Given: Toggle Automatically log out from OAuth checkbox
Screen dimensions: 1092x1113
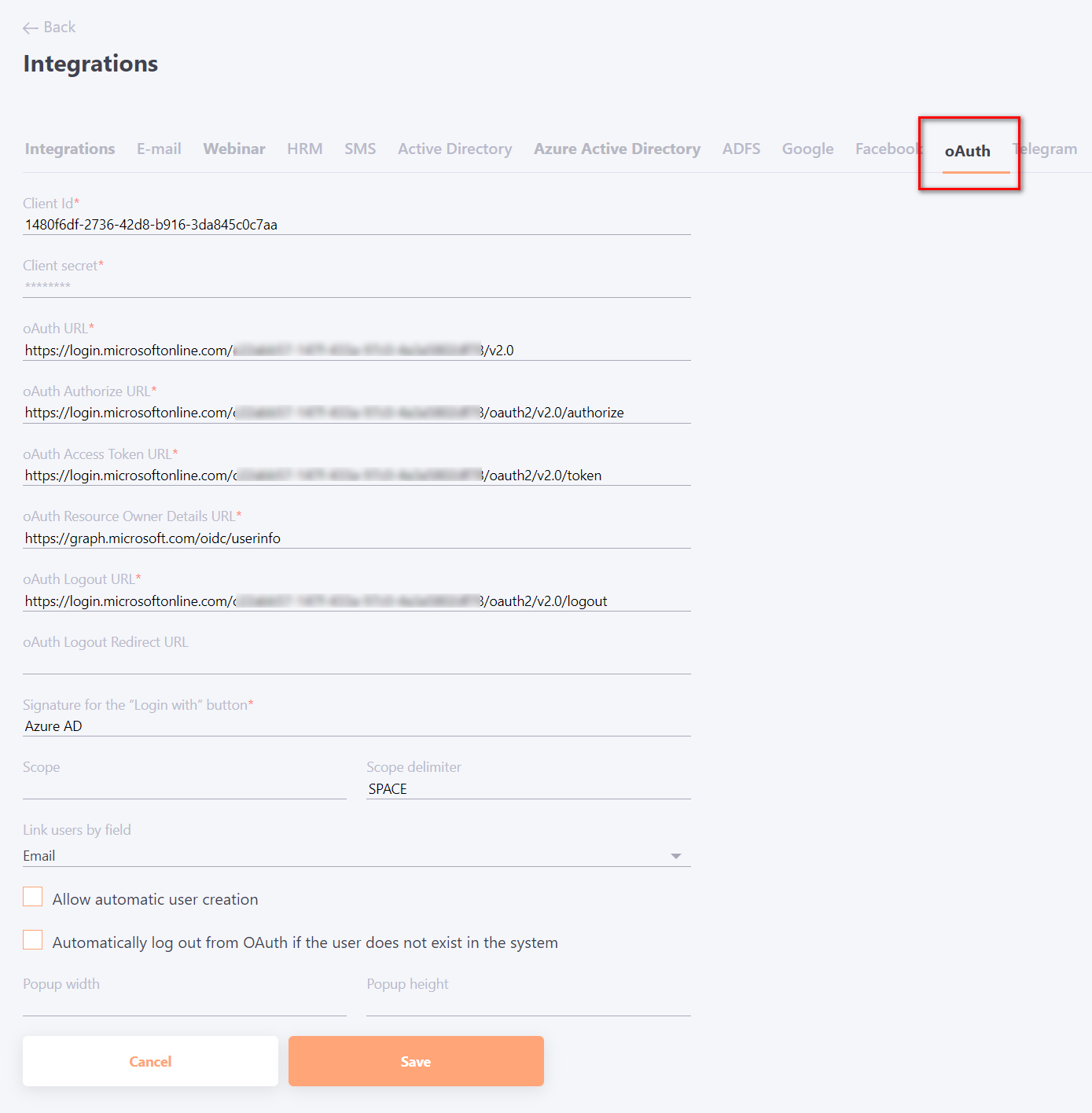Looking at the screenshot, I should point(33,940).
